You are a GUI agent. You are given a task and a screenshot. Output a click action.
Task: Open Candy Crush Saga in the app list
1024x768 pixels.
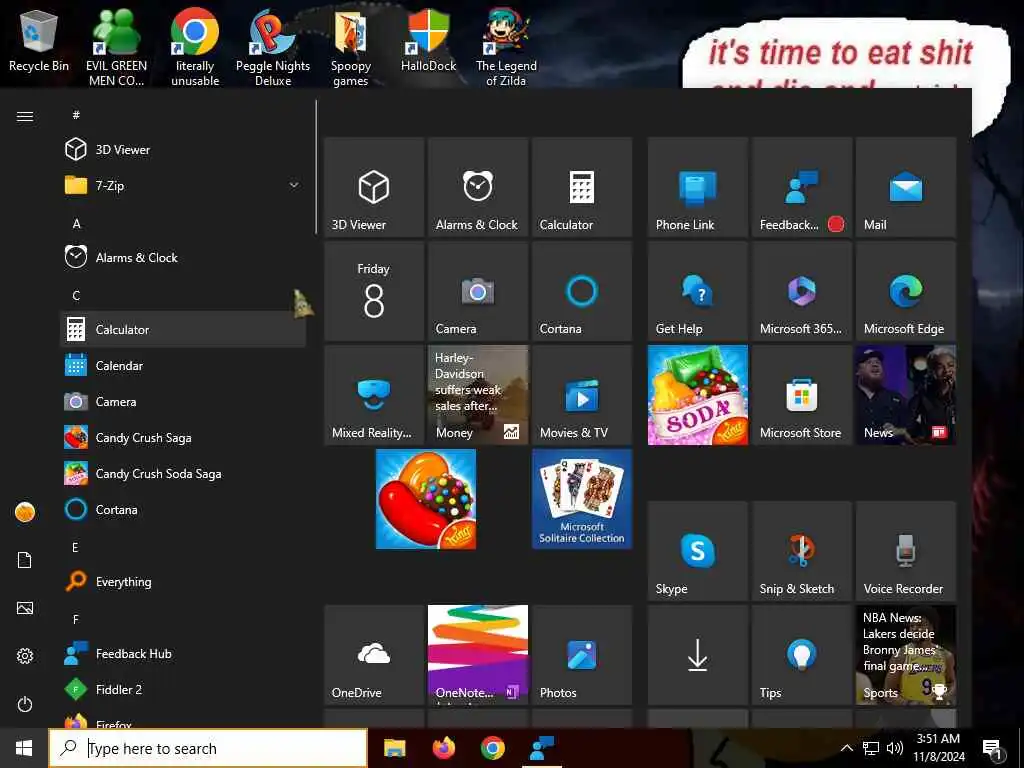pyautogui.click(x=183, y=438)
